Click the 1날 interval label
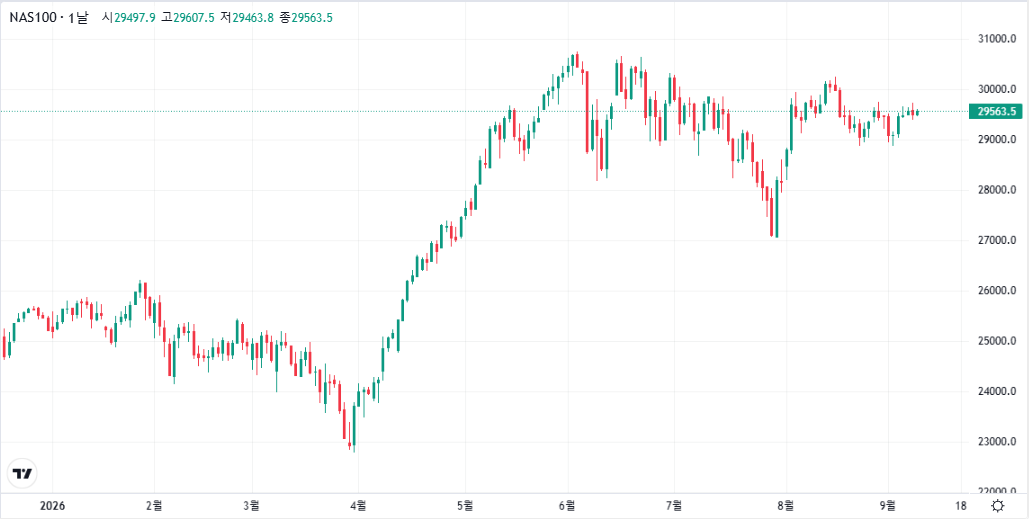Image resolution: width=1030 pixels, height=519 pixels. click(x=78, y=18)
